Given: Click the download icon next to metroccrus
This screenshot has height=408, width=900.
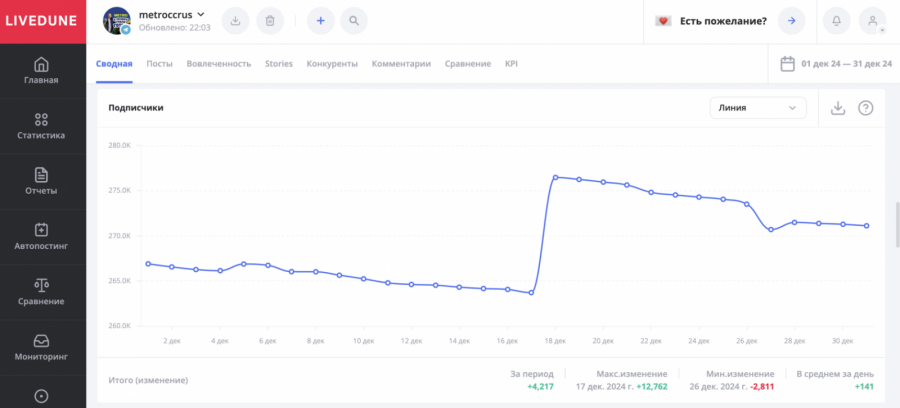Looking at the screenshot, I should pyautogui.click(x=234, y=20).
